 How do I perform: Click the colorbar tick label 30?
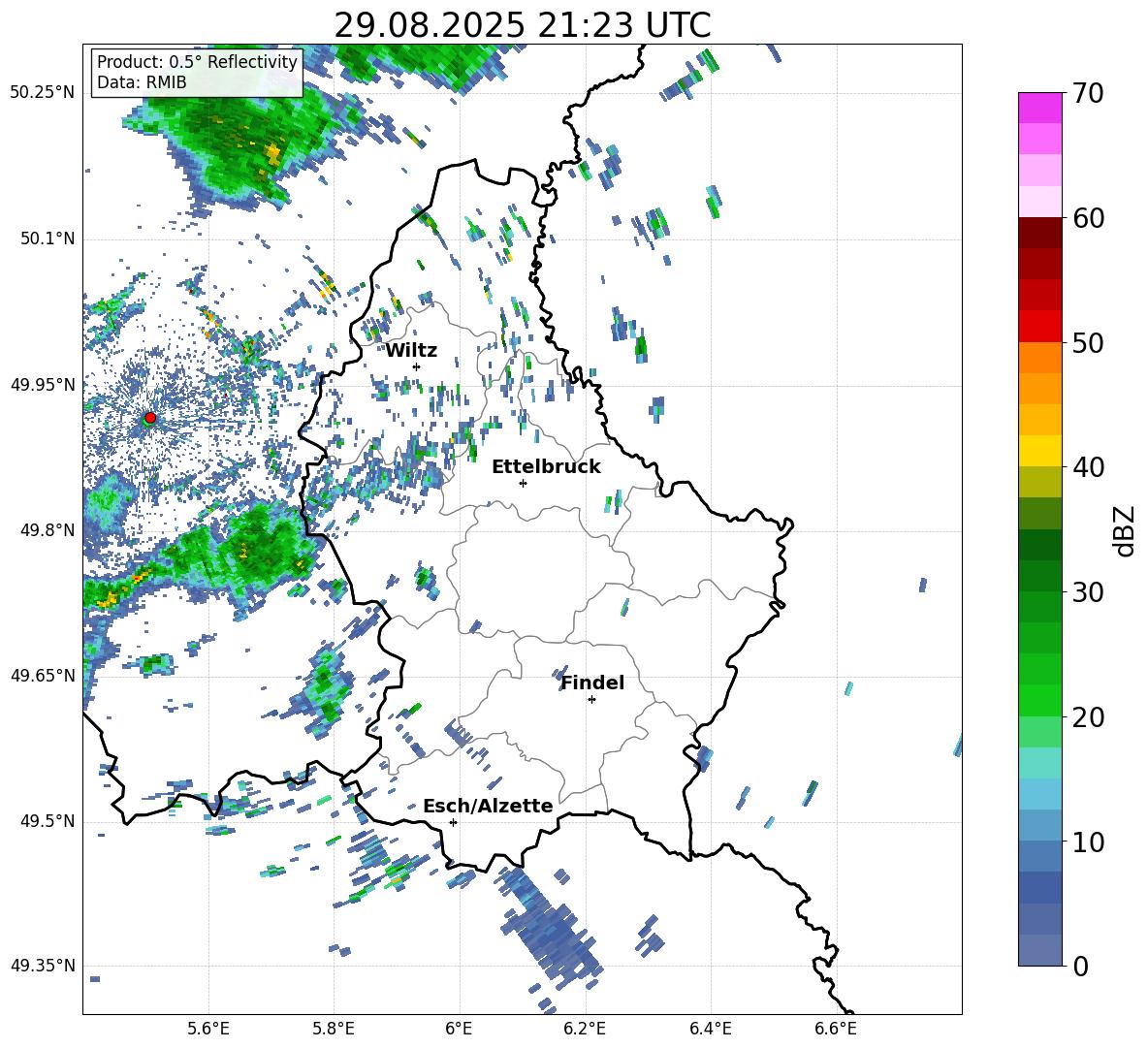click(x=1088, y=592)
